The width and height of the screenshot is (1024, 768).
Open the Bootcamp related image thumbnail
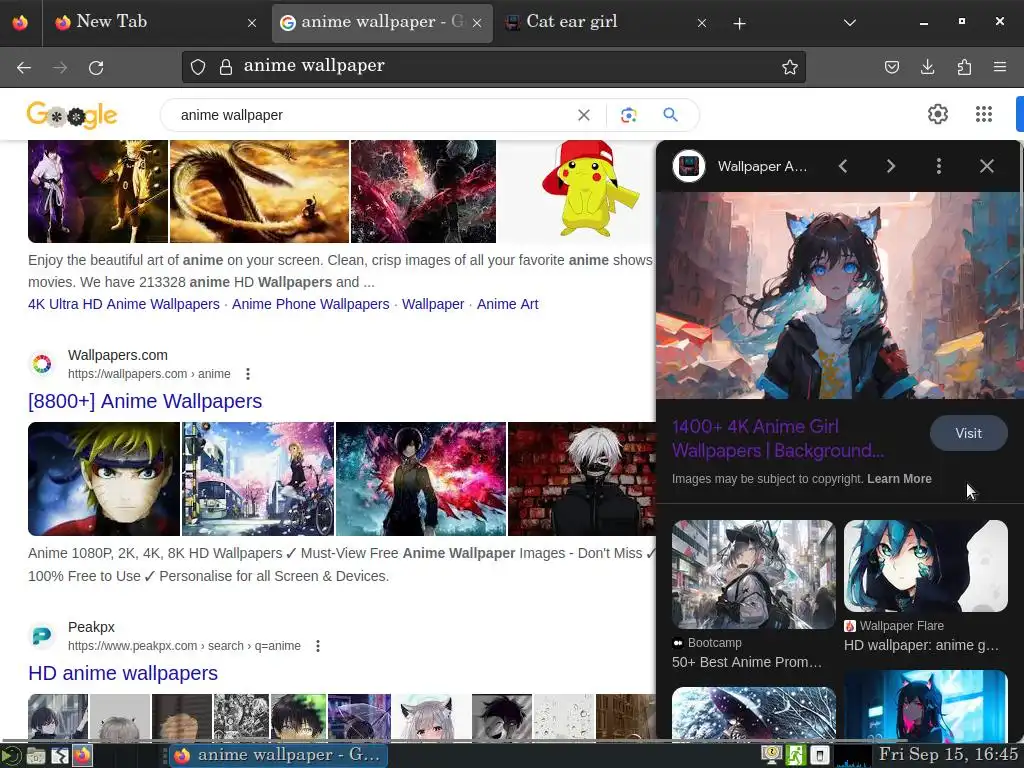coord(754,575)
